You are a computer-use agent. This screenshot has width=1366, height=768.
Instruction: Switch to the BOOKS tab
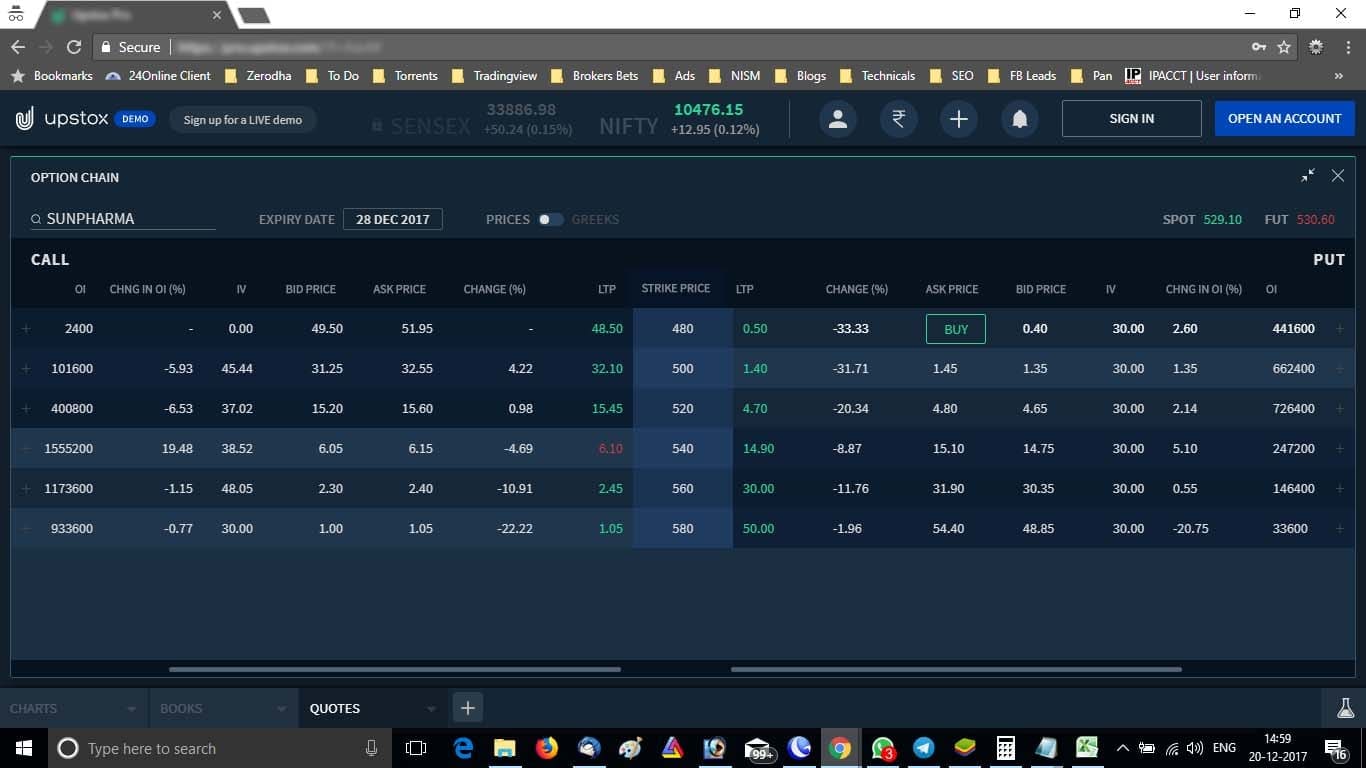pos(181,708)
